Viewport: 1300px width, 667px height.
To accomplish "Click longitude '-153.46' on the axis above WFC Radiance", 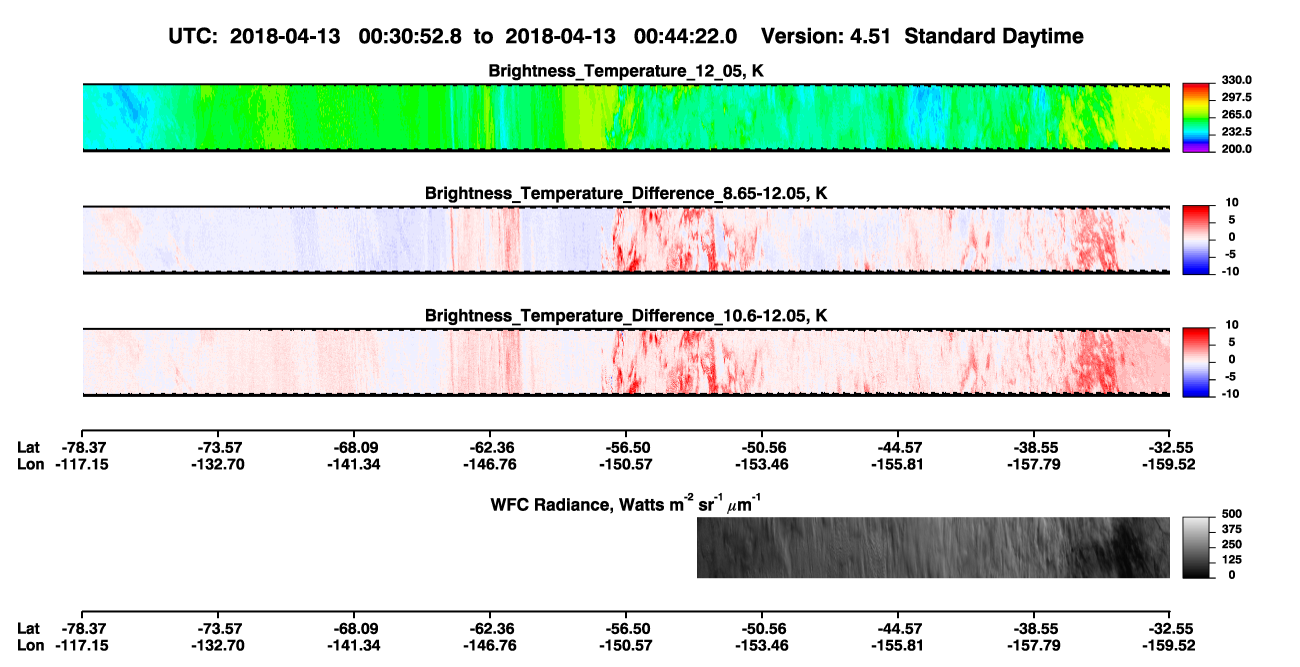I will pyautogui.click(x=761, y=464).
